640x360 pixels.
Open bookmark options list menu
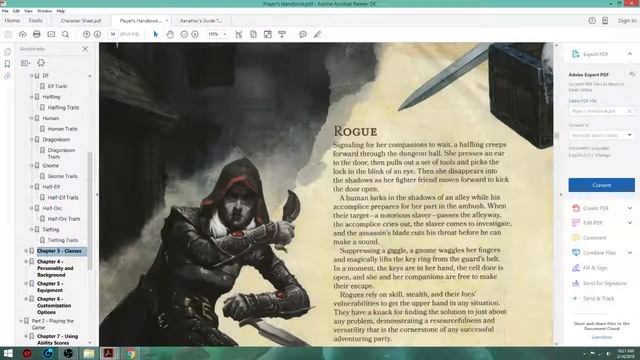[x=25, y=63]
